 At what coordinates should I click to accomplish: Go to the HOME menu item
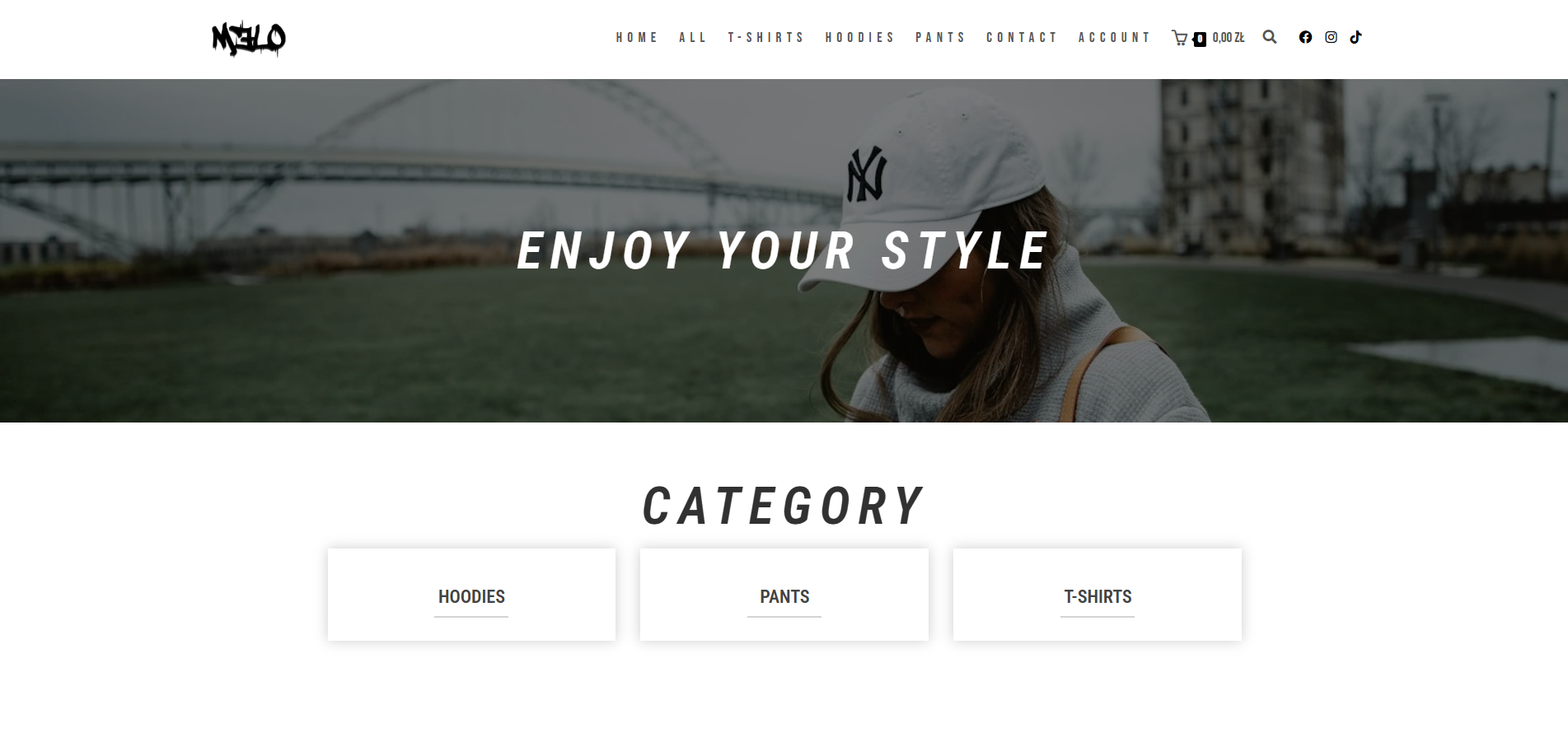637,38
